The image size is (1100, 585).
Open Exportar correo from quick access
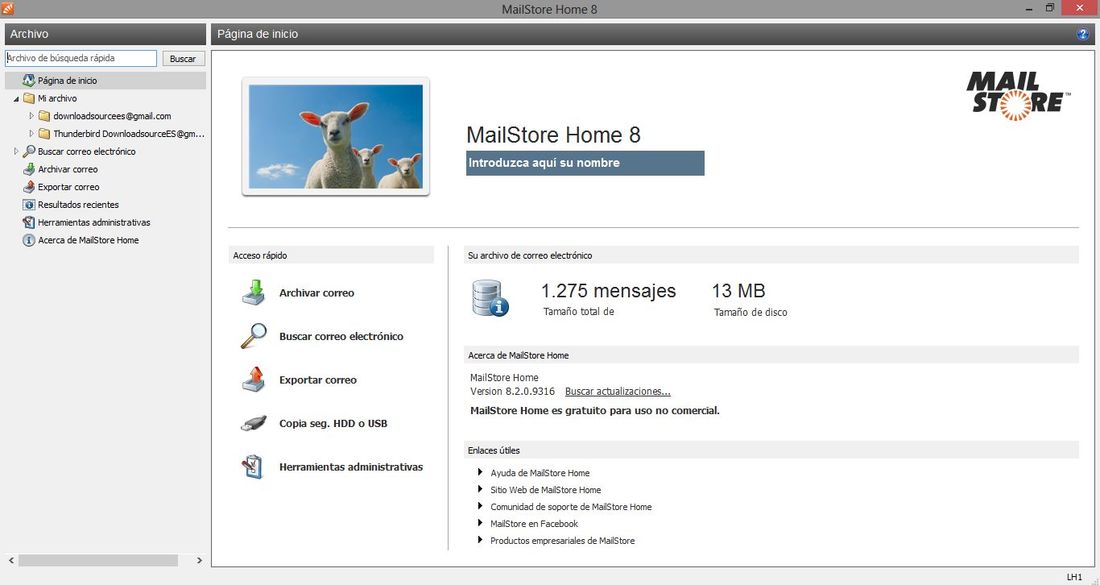tap(318, 380)
